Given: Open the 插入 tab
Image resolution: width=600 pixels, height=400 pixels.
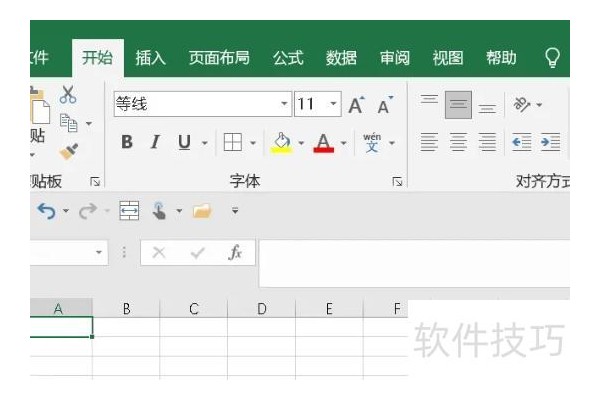Looking at the screenshot, I should 150,58.
